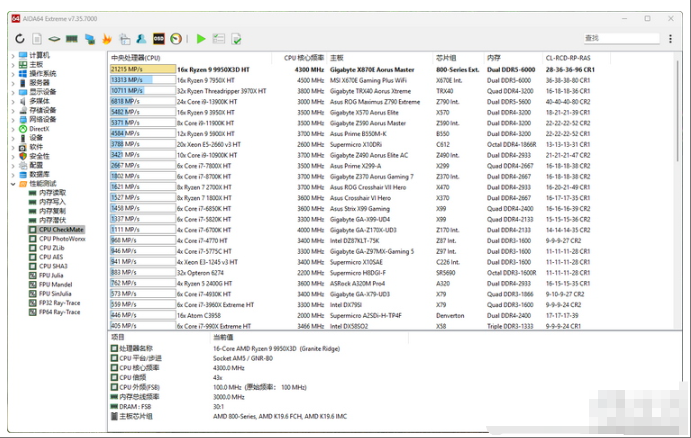Collapse the 性能测试 tree node
The image size is (691, 438).
pos(13,184)
